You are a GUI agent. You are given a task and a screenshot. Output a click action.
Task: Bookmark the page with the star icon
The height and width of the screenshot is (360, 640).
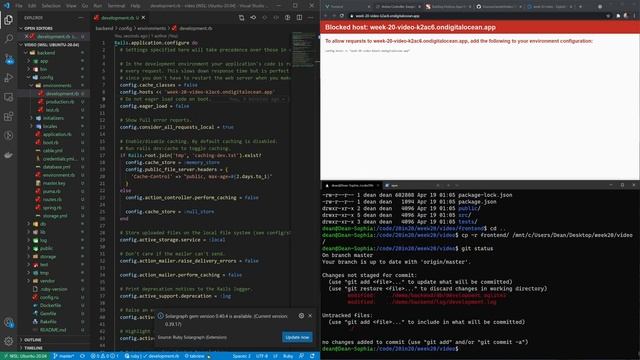click(608, 16)
